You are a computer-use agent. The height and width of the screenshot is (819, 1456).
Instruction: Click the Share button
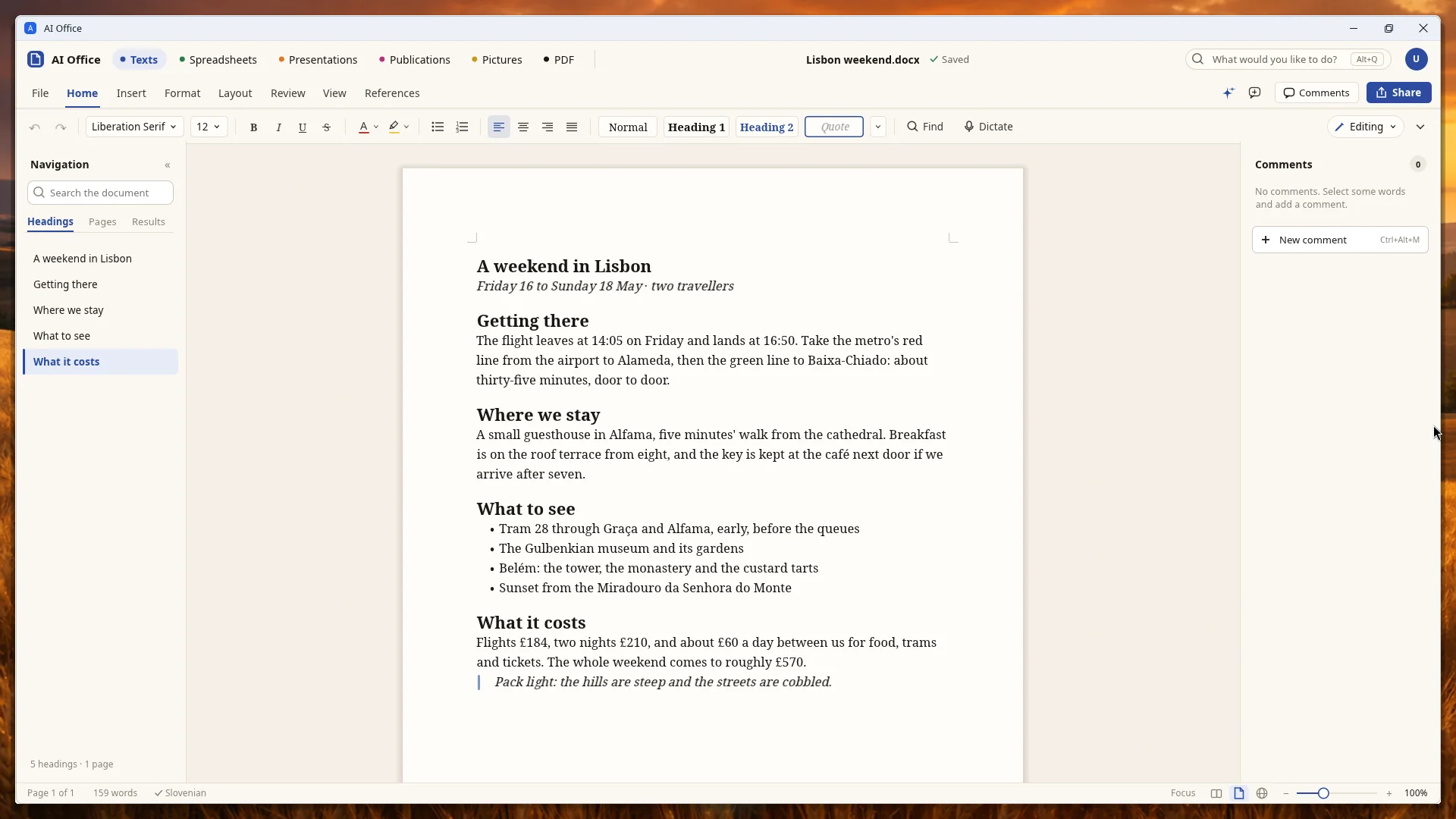[1399, 93]
